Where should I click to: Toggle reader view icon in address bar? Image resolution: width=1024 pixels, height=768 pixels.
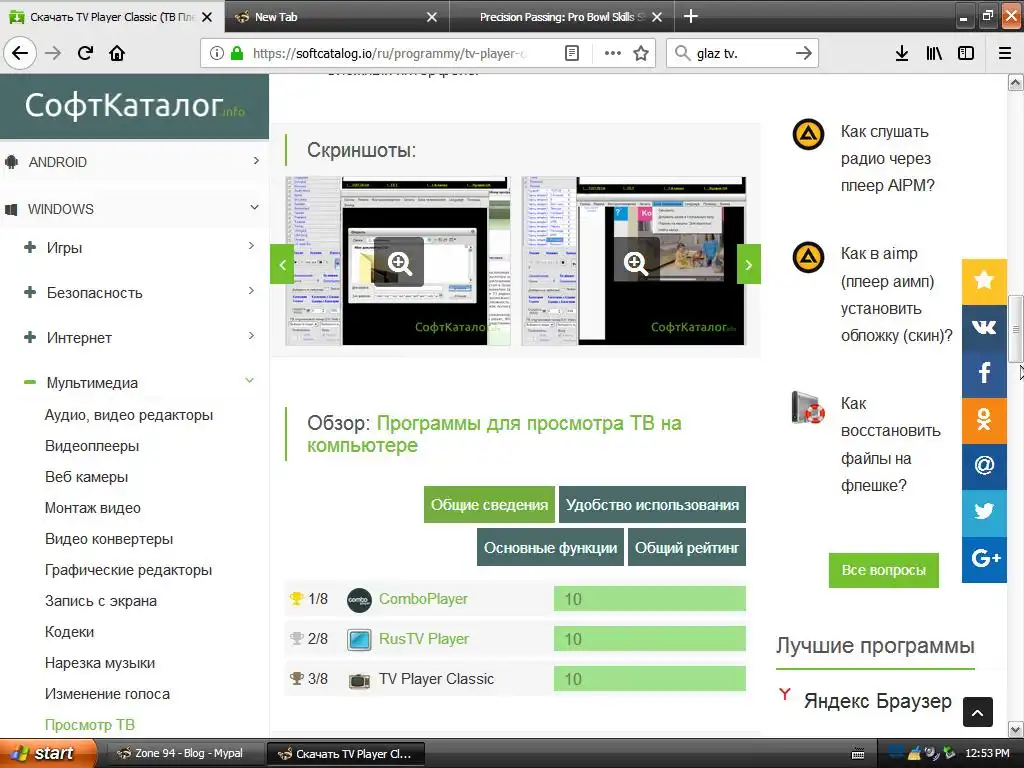pos(571,53)
